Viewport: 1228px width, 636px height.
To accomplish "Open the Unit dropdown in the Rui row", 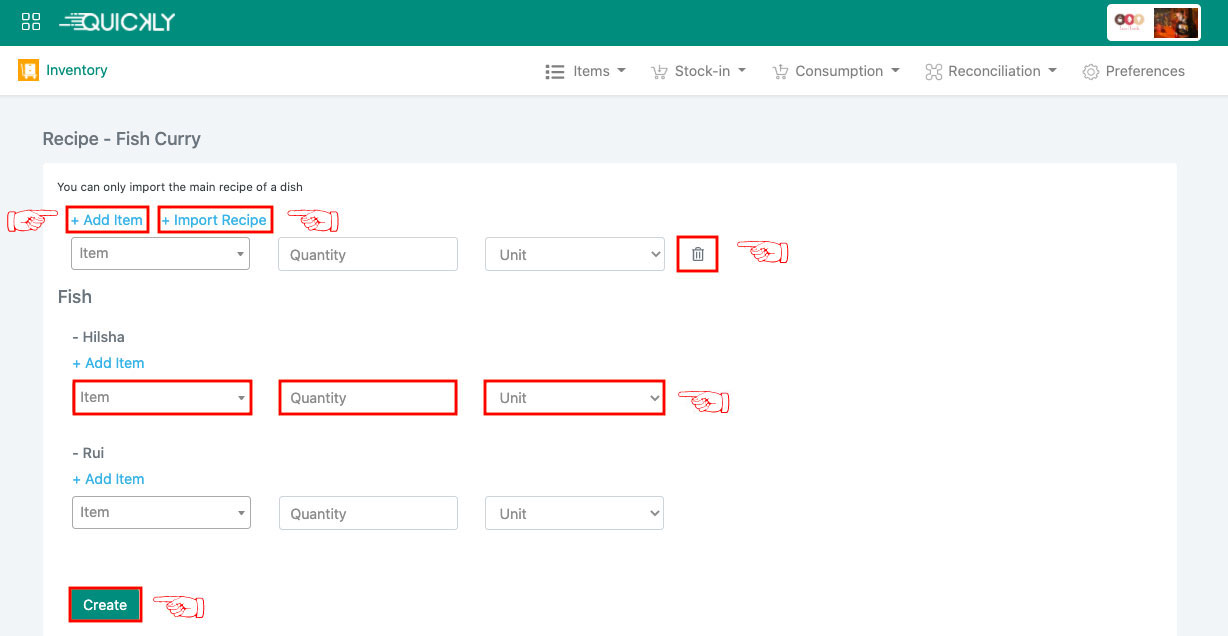I will point(574,513).
